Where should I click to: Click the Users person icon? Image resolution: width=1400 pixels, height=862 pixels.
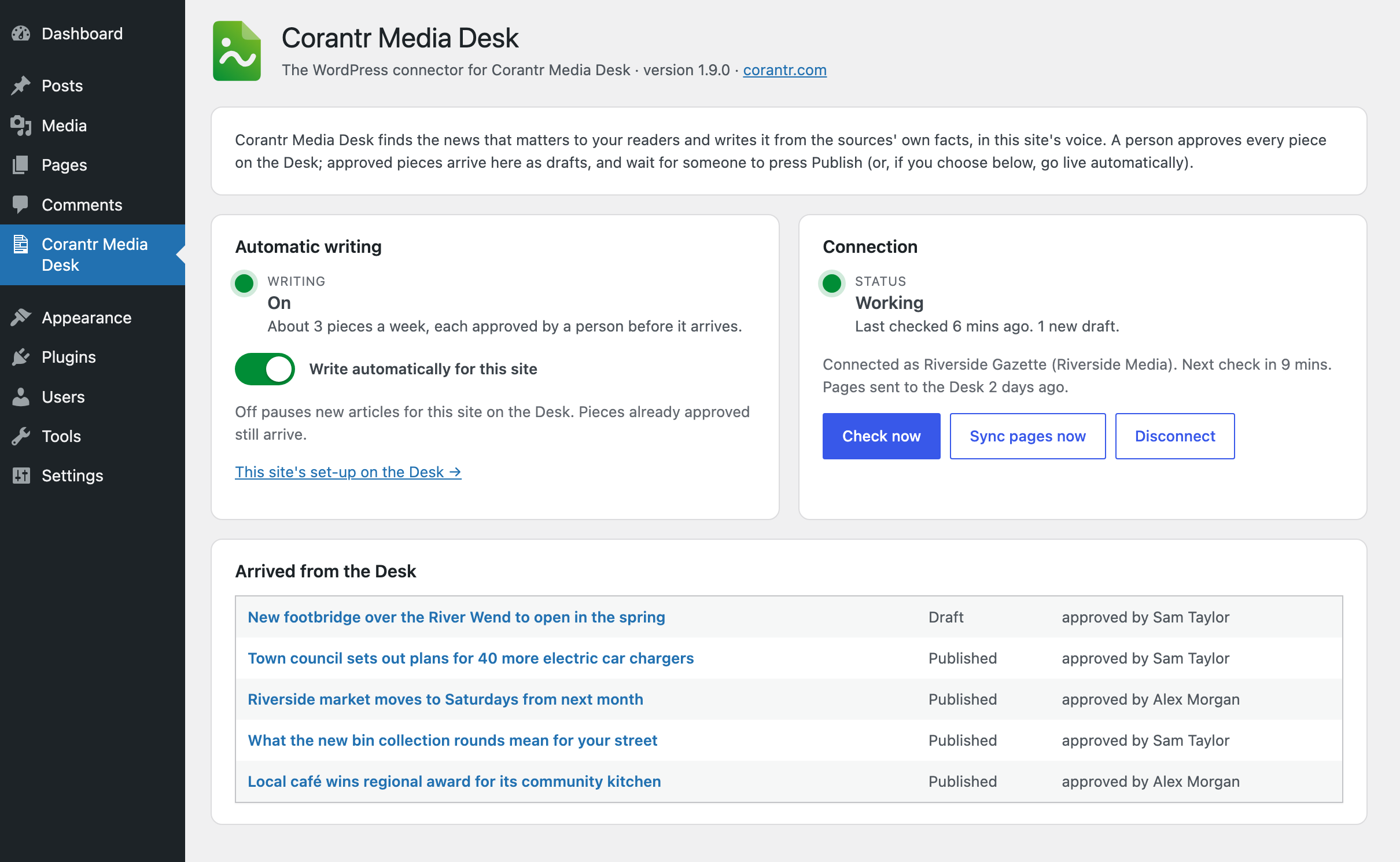21,397
